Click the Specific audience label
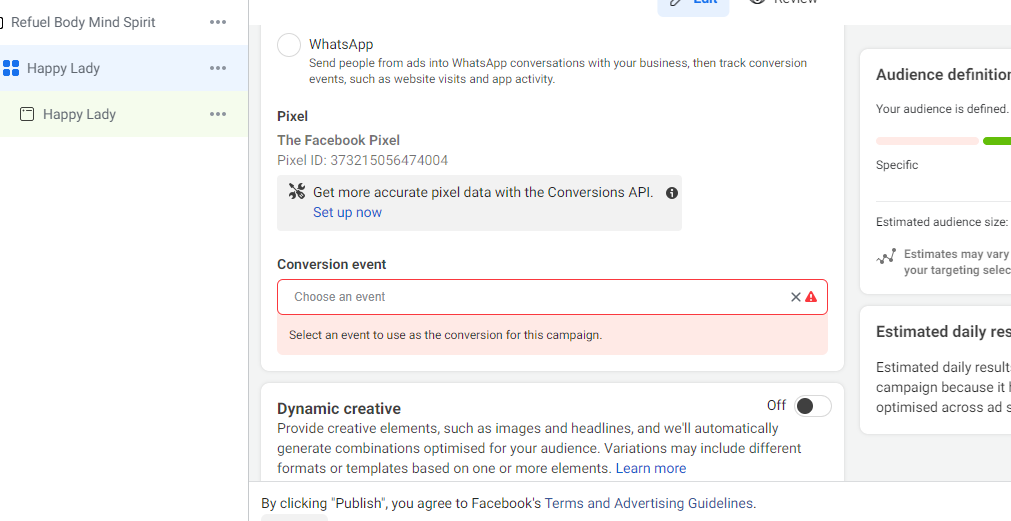Image resolution: width=1011 pixels, height=521 pixels. click(897, 164)
